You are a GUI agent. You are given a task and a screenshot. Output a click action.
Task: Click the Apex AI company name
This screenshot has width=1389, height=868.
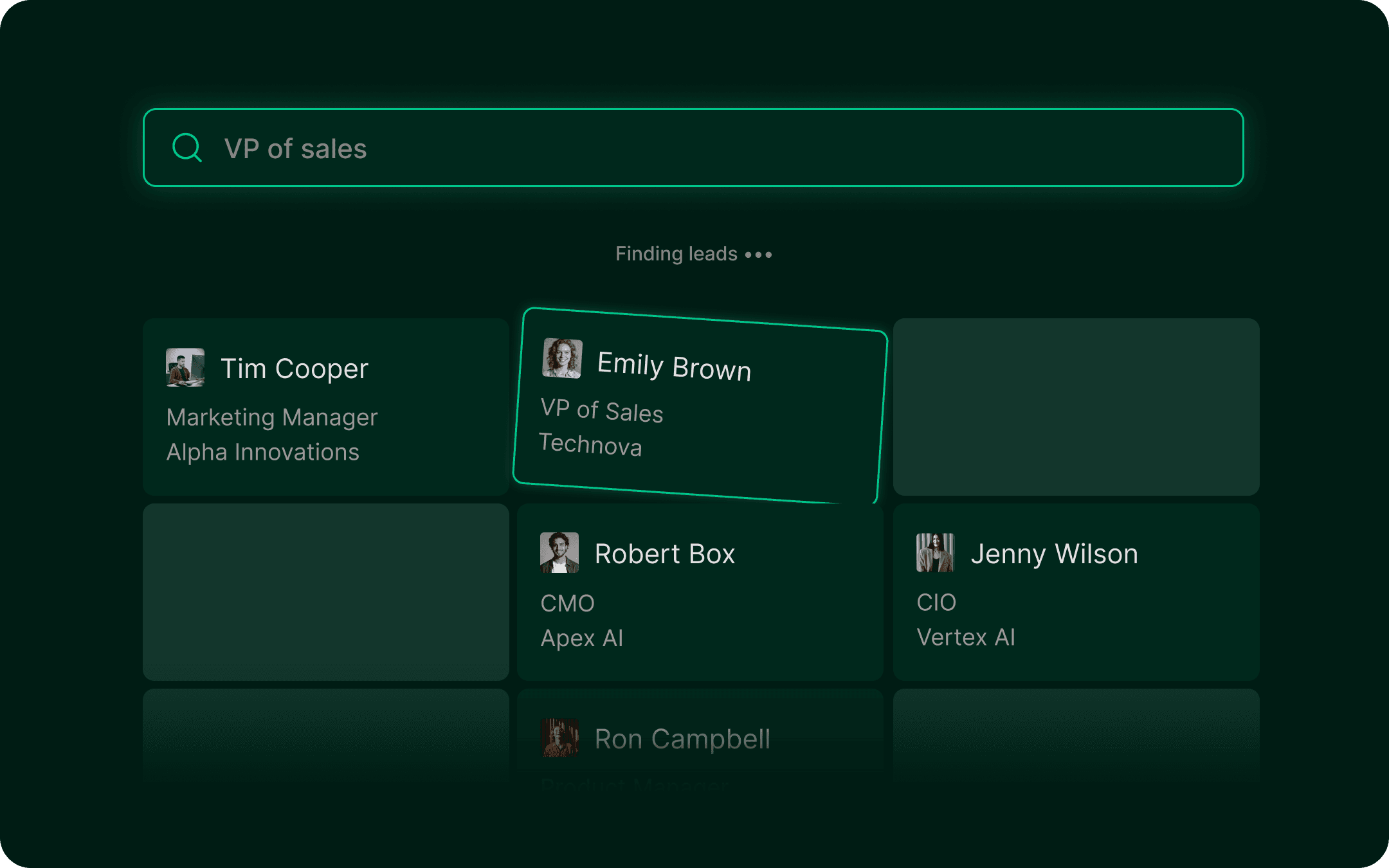coord(582,638)
